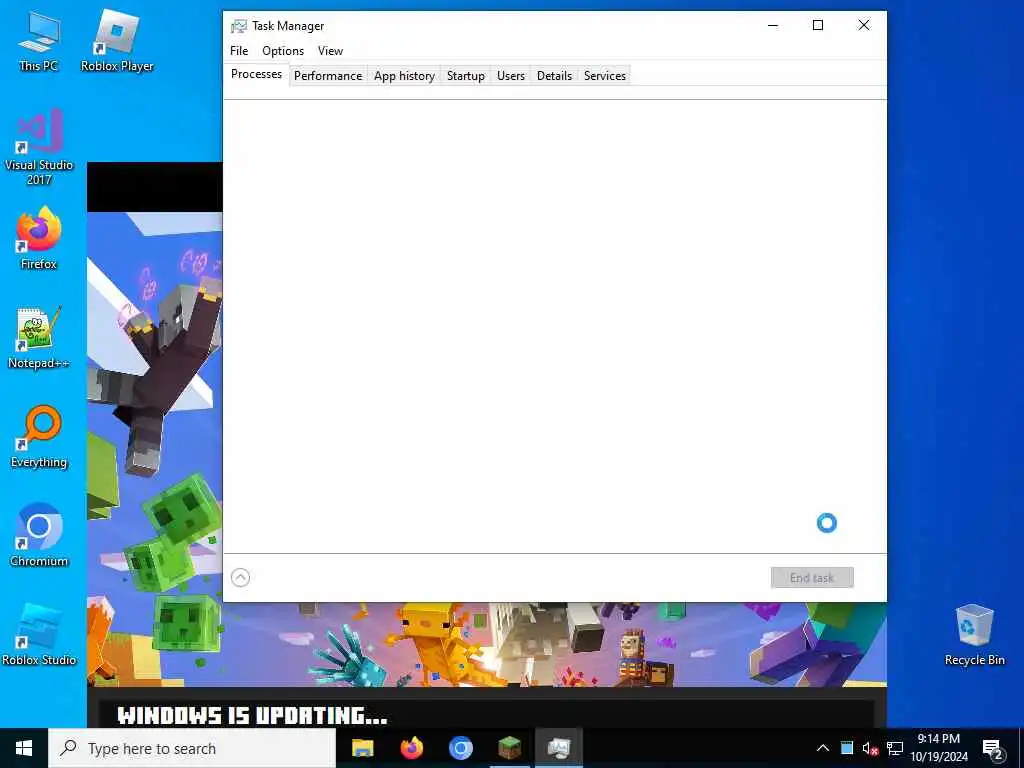Launch Chromium from taskbar
Screen dimensions: 1024x768
pos(460,748)
